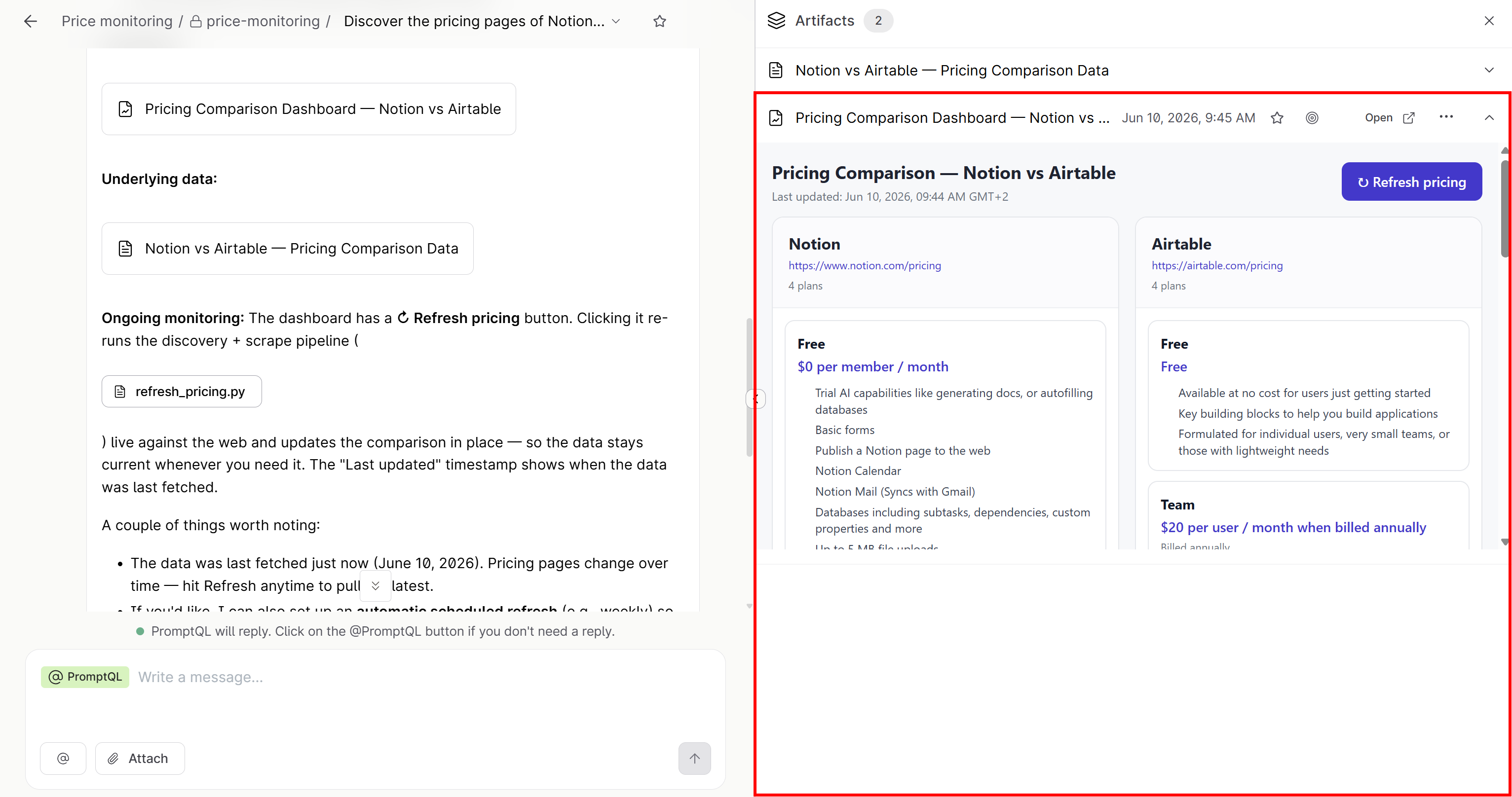Close the Artifacts panel

1488,21
